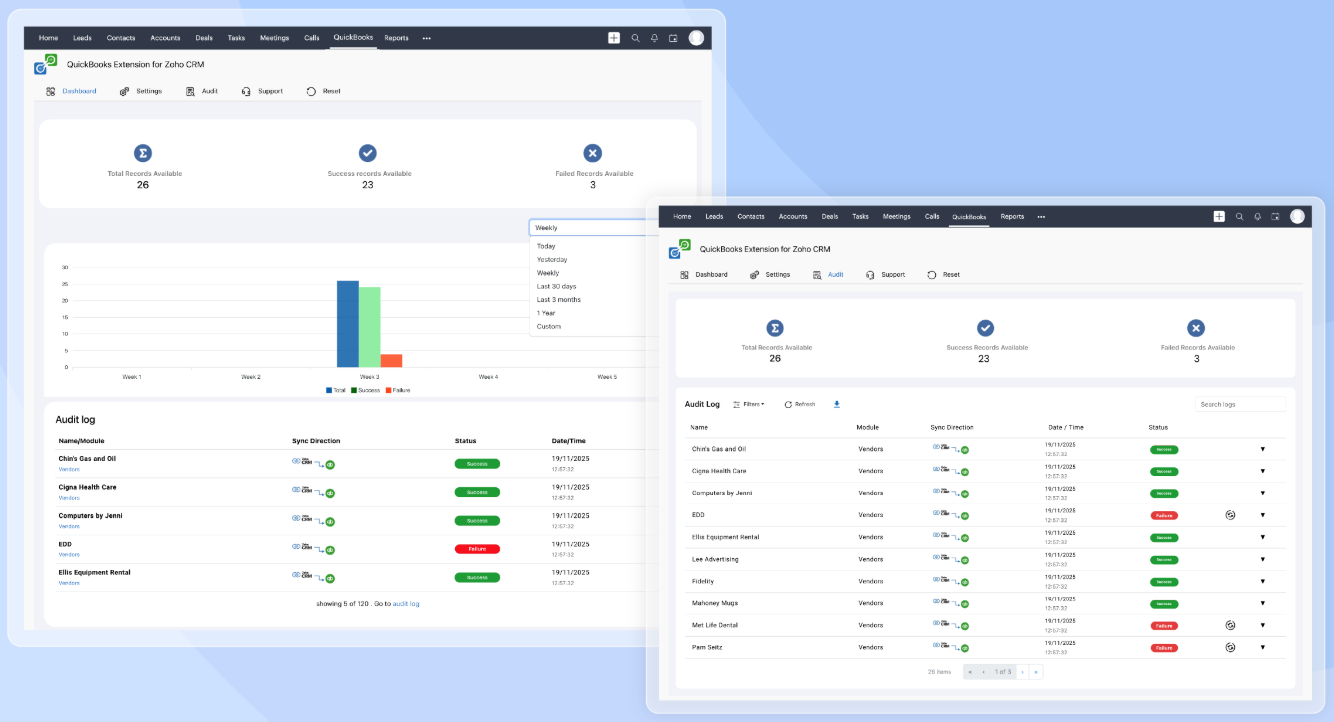Expand the Ellis Equipment Rental row in Audit window
This screenshot has width=1334, height=722.
tap(1262, 537)
